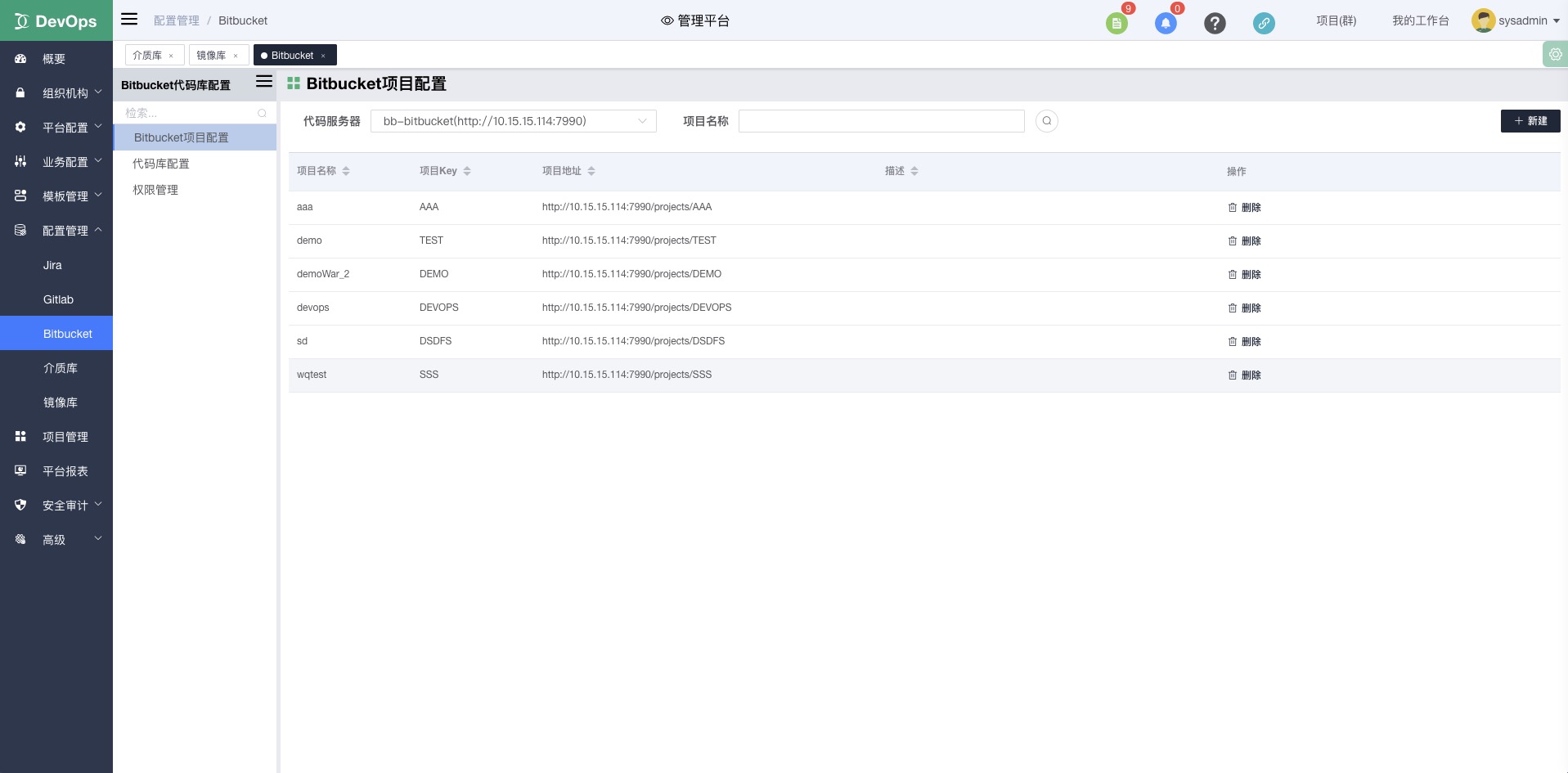Sort table by 描述 column
Image resolution: width=1568 pixels, height=773 pixels.
click(x=914, y=171)
